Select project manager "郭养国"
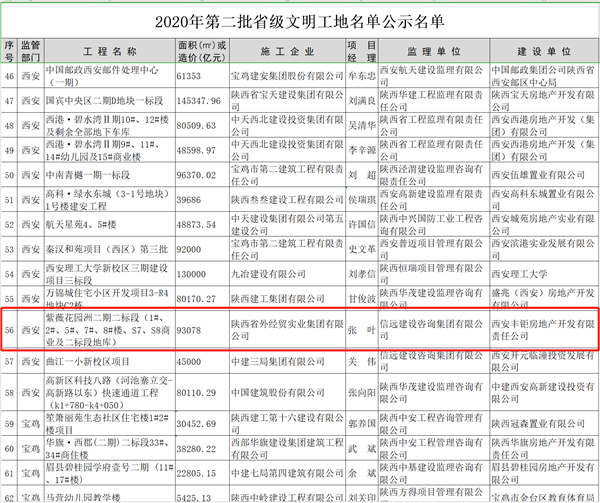Viewport: 600px width, 503px height. pos(362,424)
